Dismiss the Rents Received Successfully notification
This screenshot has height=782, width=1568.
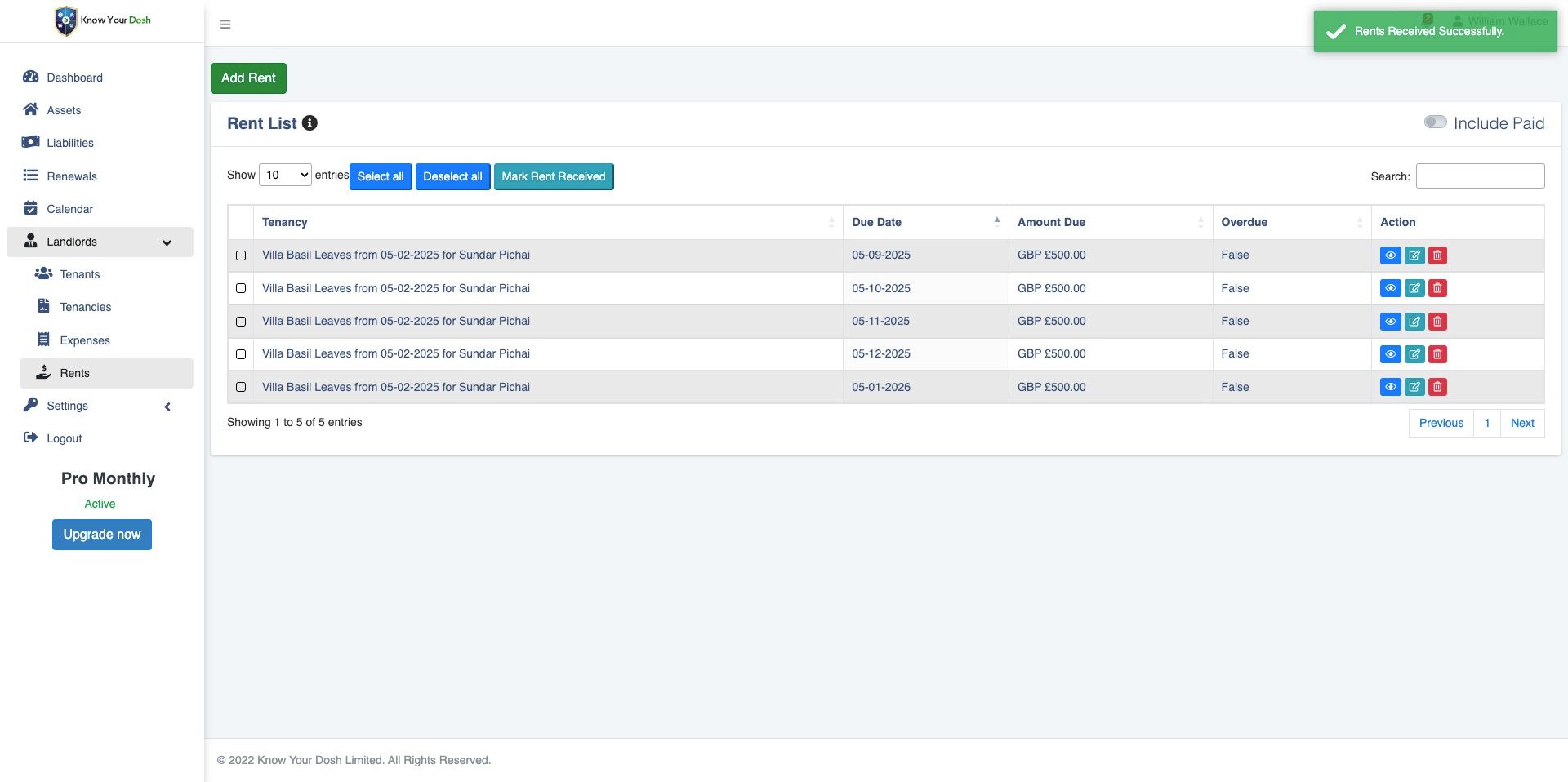click(x=1435, y=31)
